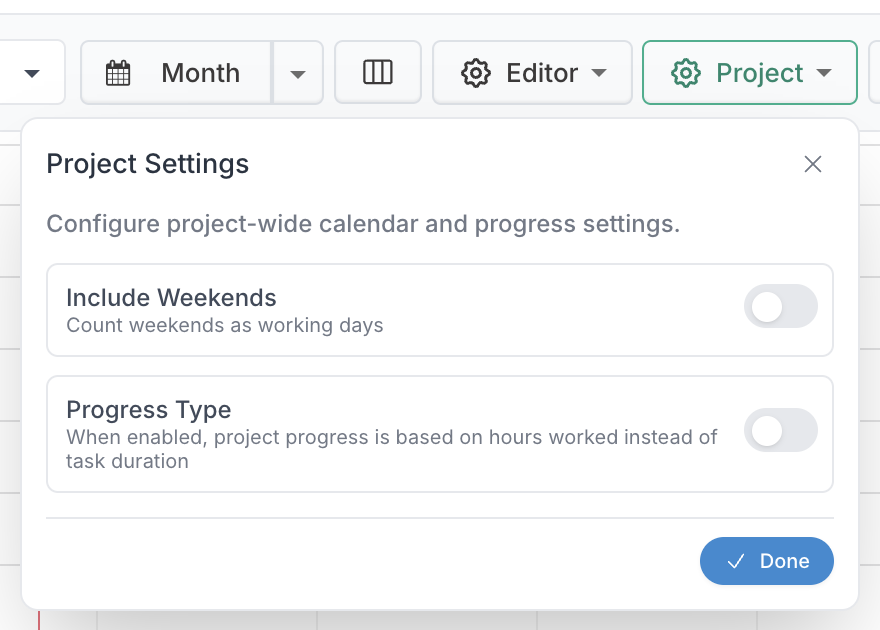Click the Project Settings heading
880x630 pixels.
(x=148, y=164)
